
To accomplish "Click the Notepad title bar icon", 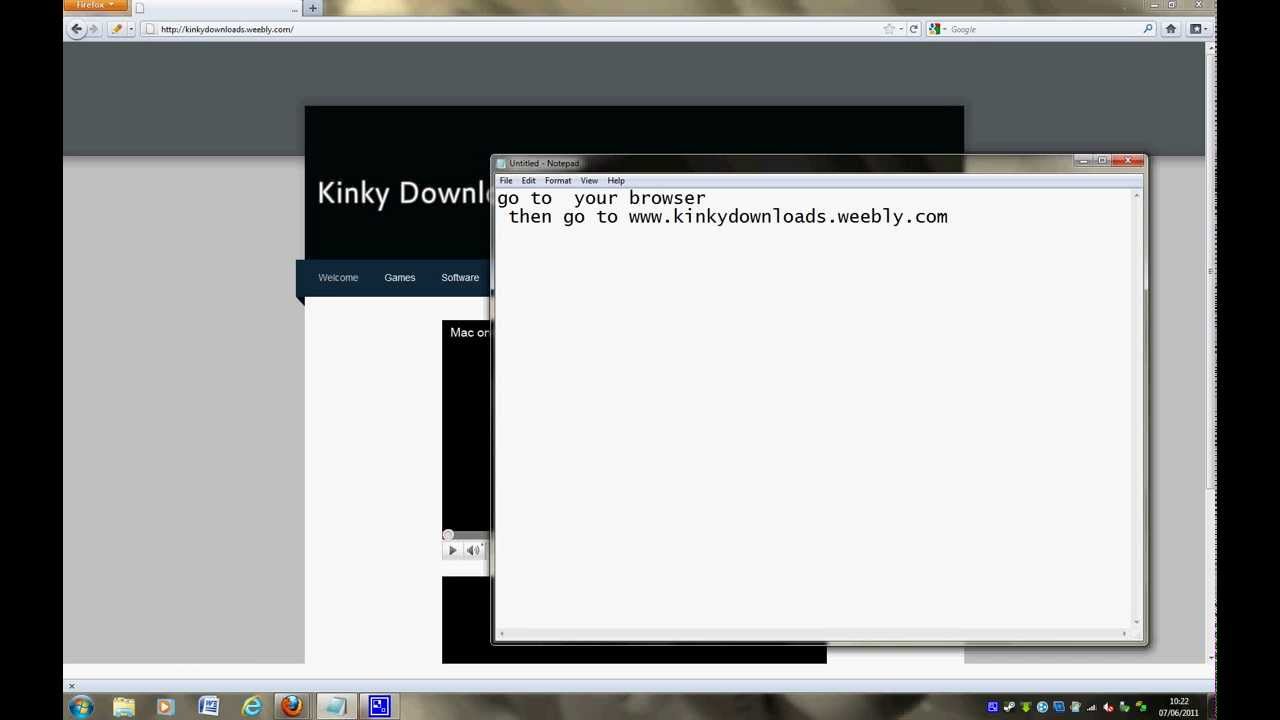I will [x=502, y=164].
